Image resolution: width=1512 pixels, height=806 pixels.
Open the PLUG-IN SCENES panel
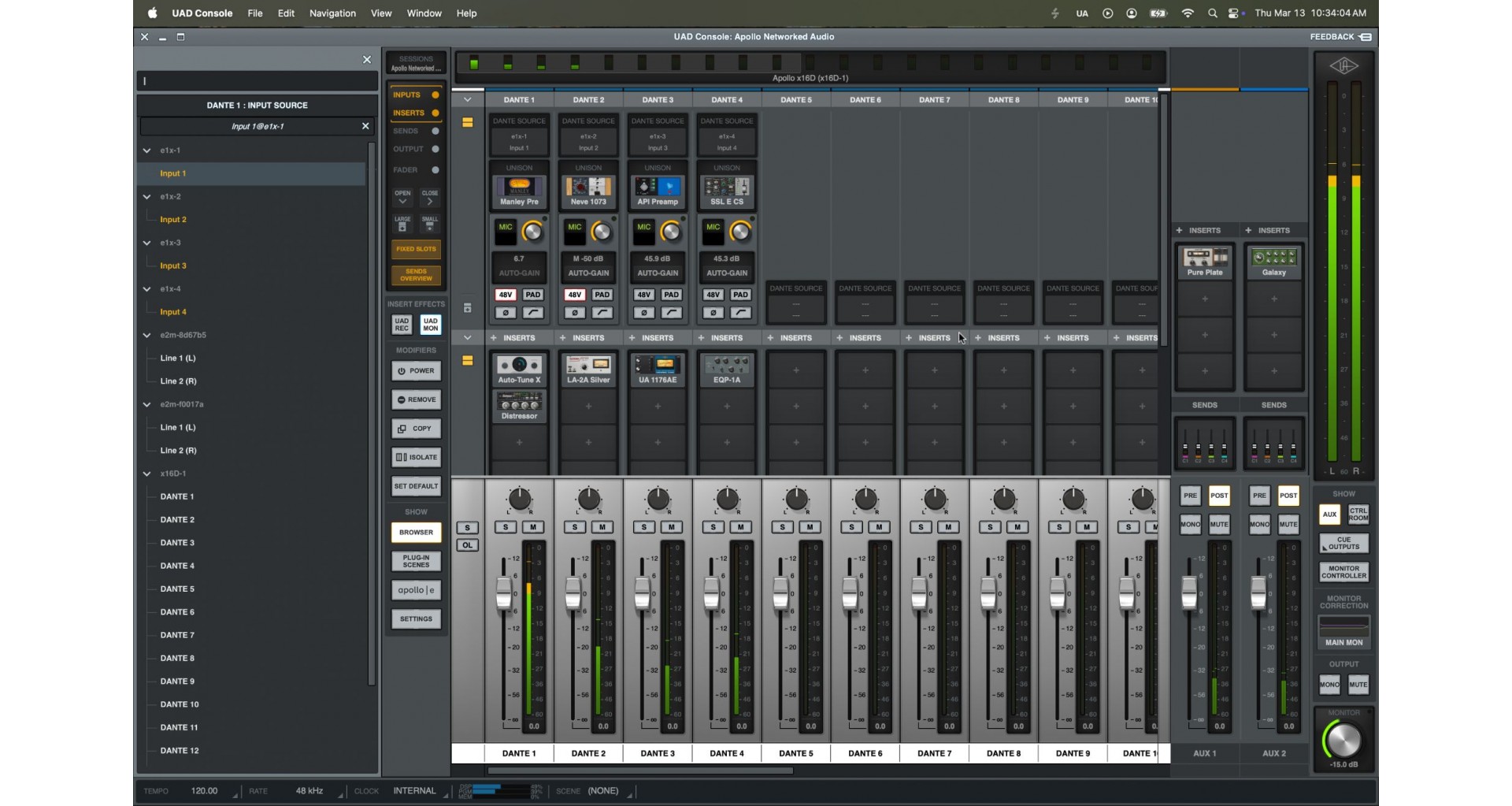point(416,561)
